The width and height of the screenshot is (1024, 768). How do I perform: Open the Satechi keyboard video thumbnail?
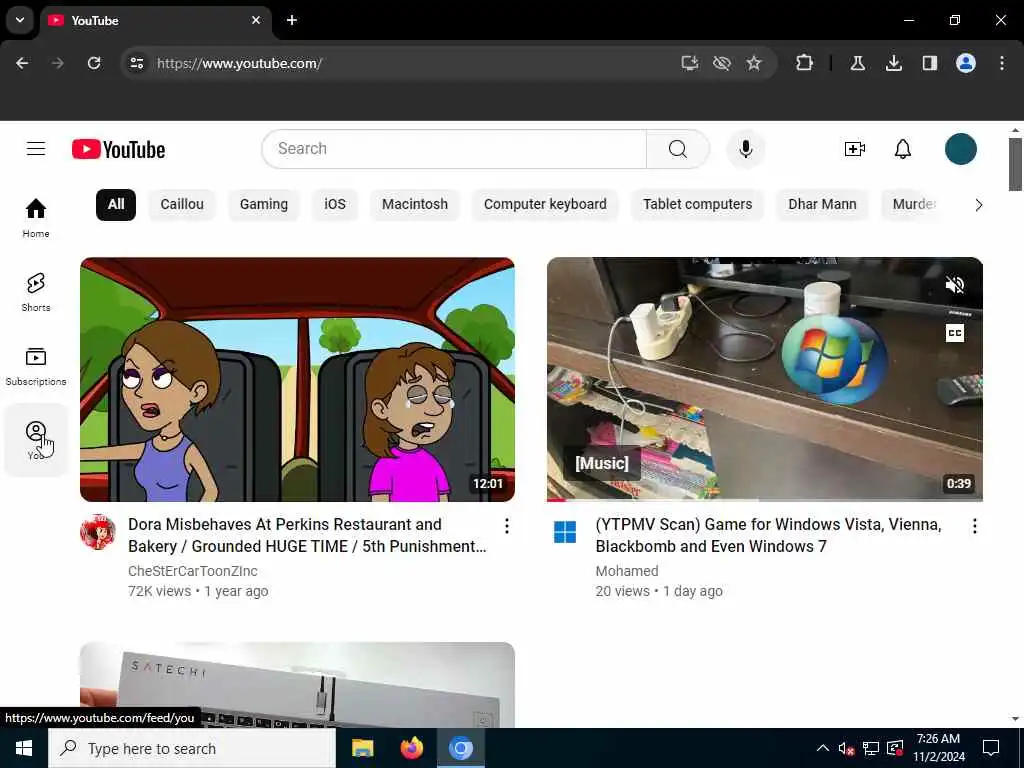click(x=297, y=684)
